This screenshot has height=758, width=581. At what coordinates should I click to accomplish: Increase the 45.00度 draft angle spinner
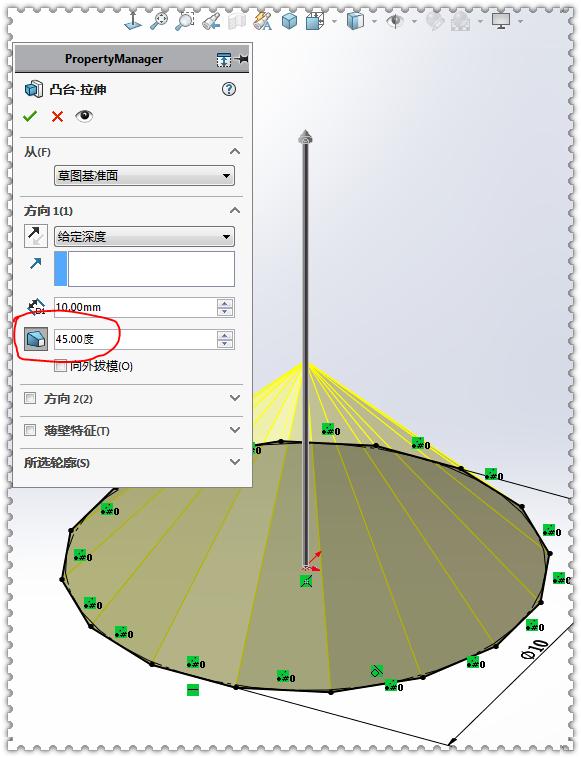point(225,335)
